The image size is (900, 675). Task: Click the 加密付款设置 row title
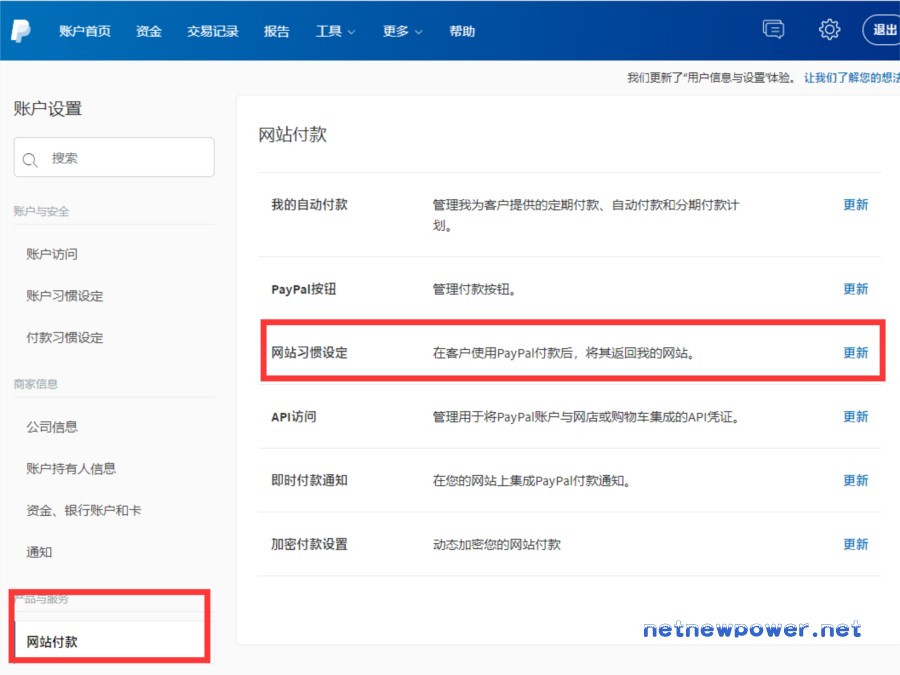(309, 544)
